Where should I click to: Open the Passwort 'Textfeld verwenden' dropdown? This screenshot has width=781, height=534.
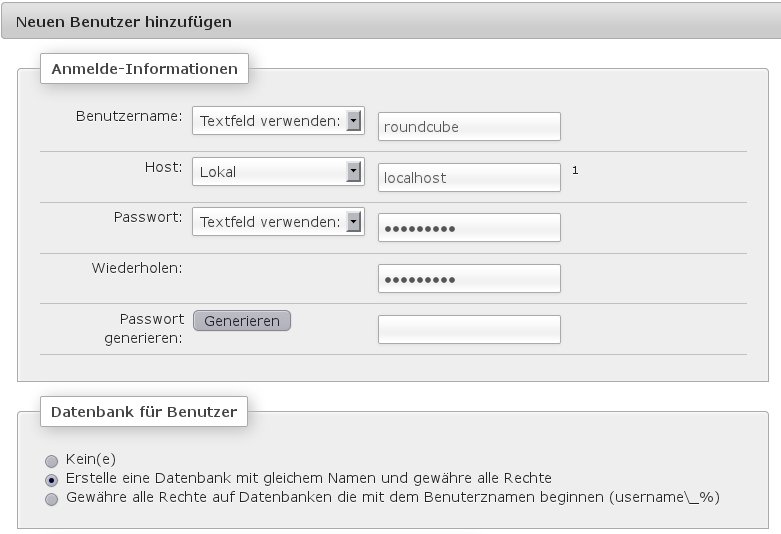277,222
